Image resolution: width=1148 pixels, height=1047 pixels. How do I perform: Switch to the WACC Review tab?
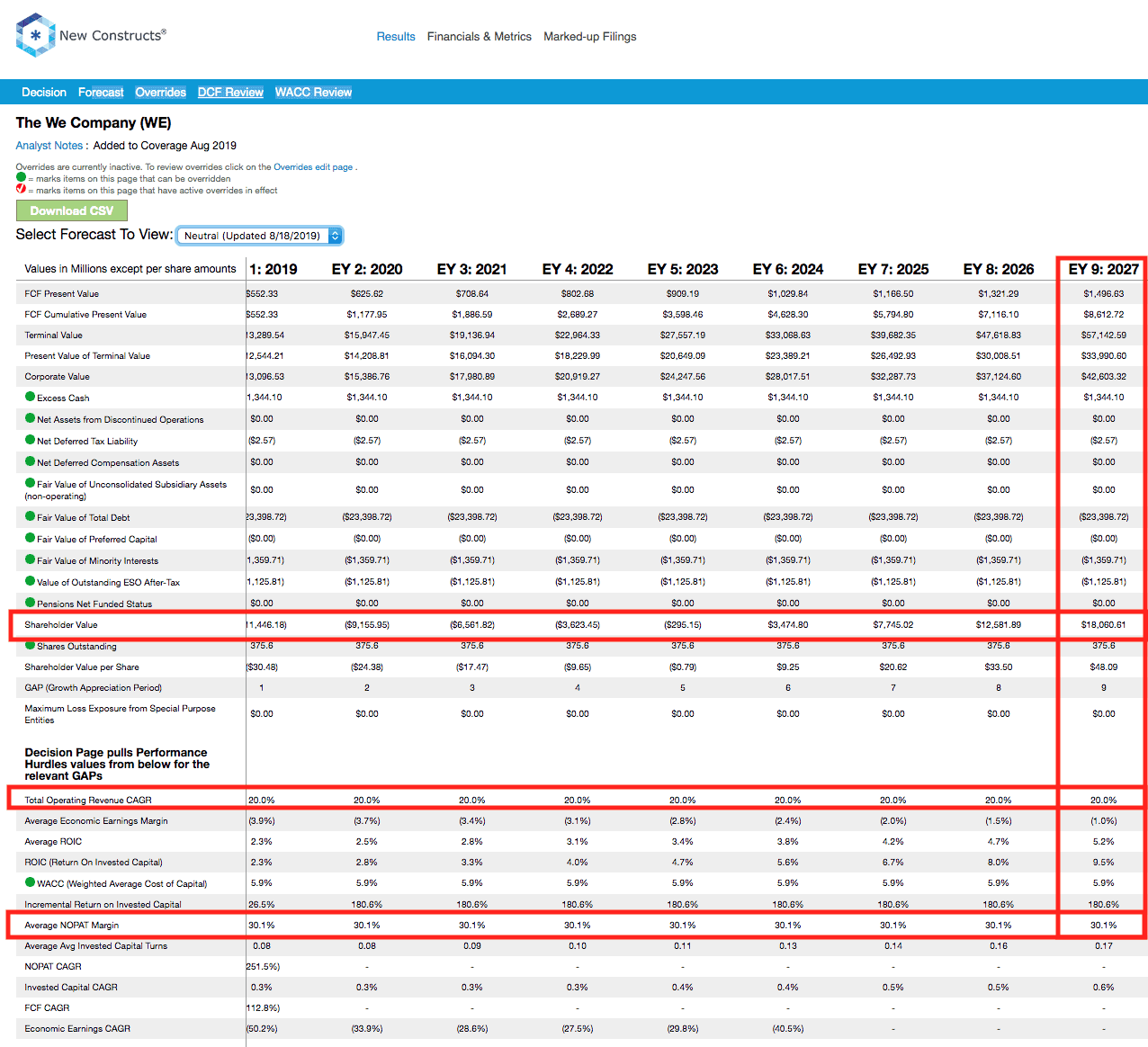coord(313,93)
